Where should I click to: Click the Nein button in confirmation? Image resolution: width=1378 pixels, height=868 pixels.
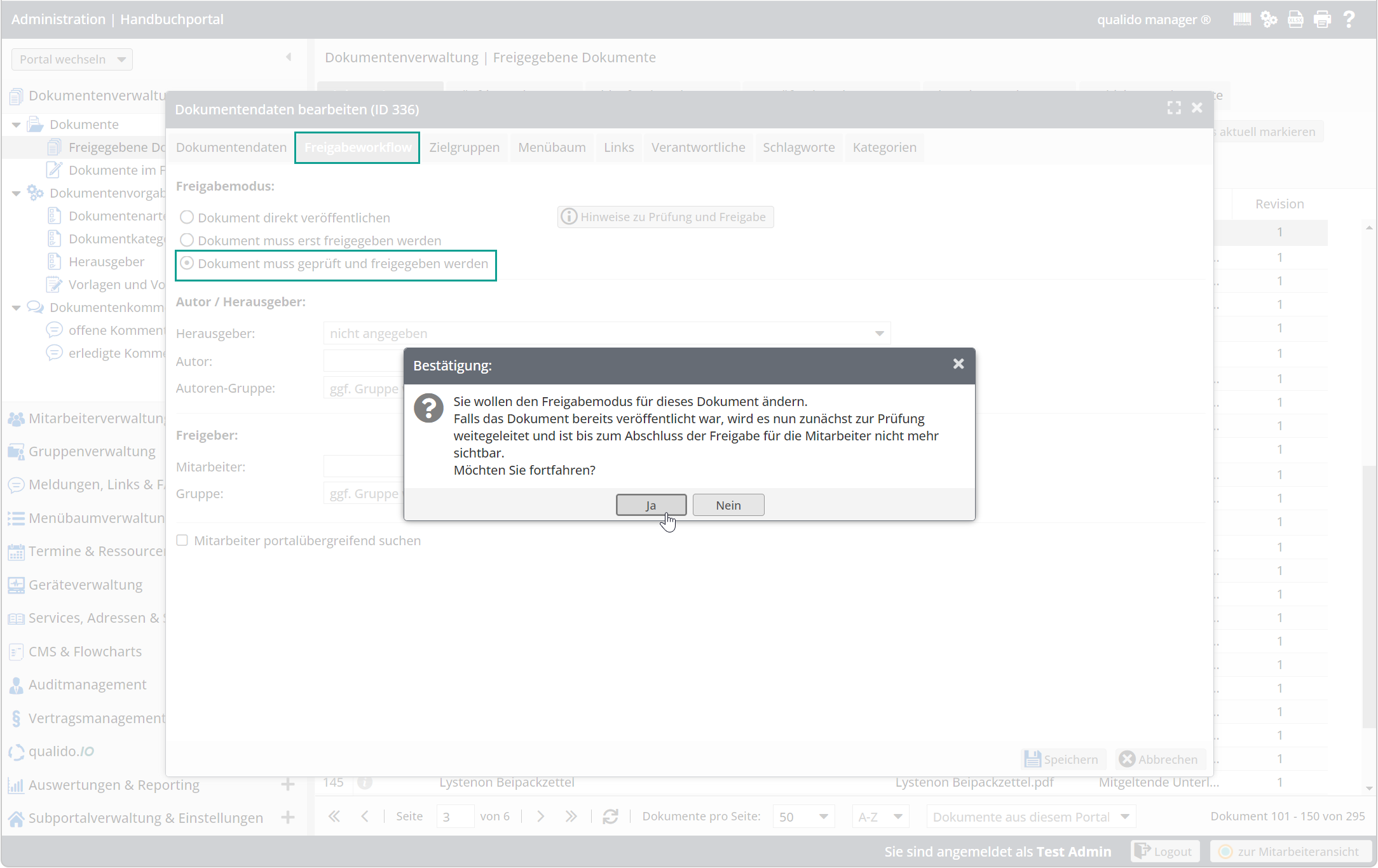pos(728,505)
